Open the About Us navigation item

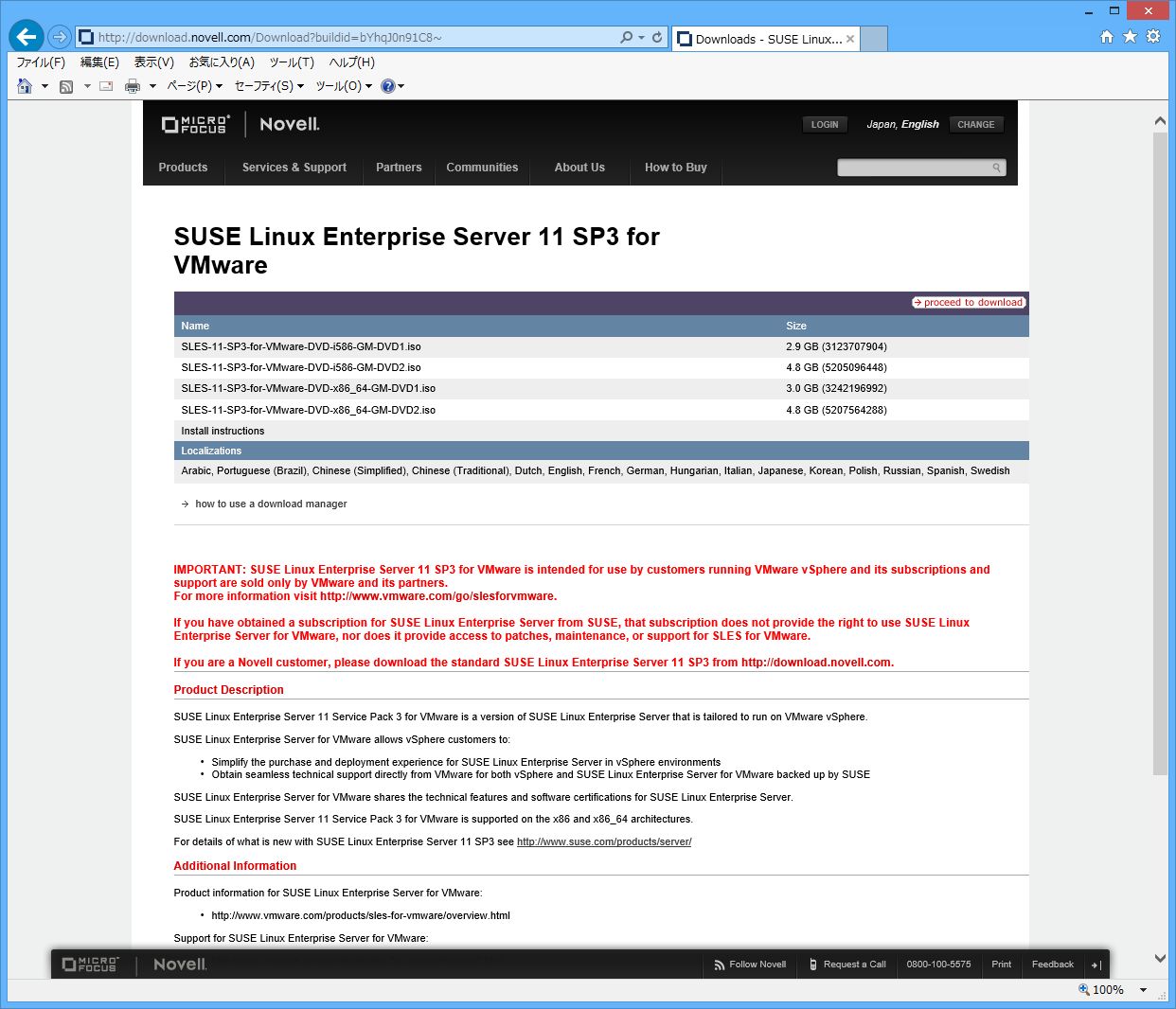point(579,168)
